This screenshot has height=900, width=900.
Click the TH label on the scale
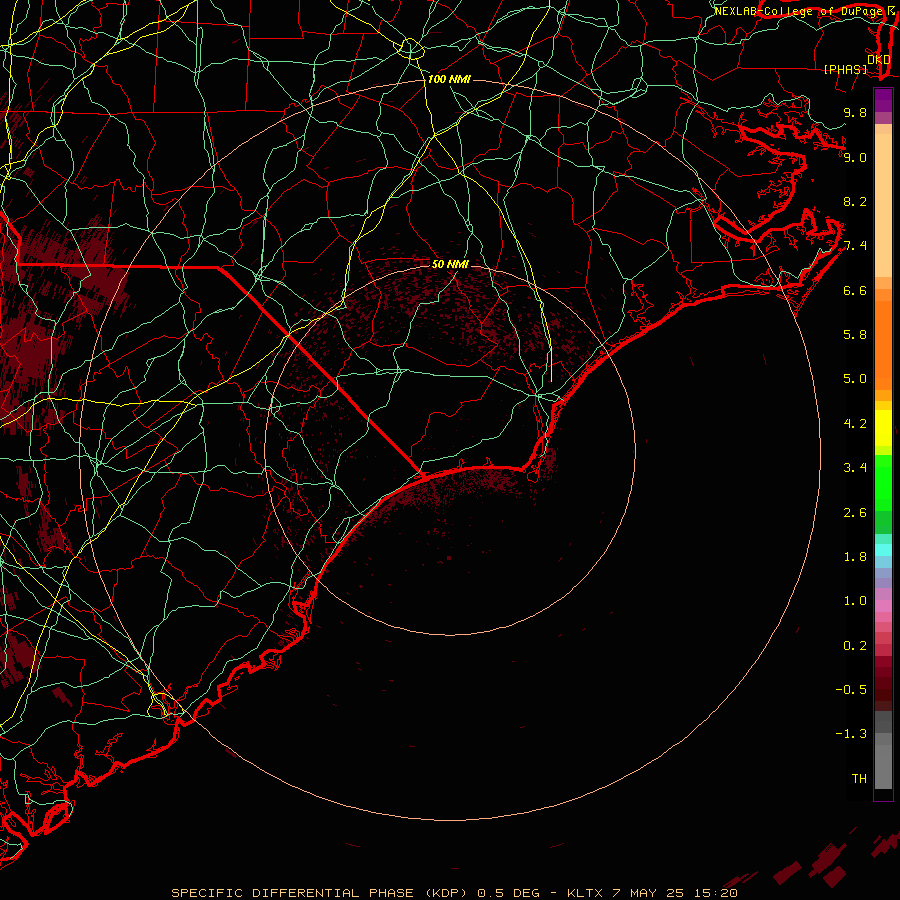pos(859,779)
